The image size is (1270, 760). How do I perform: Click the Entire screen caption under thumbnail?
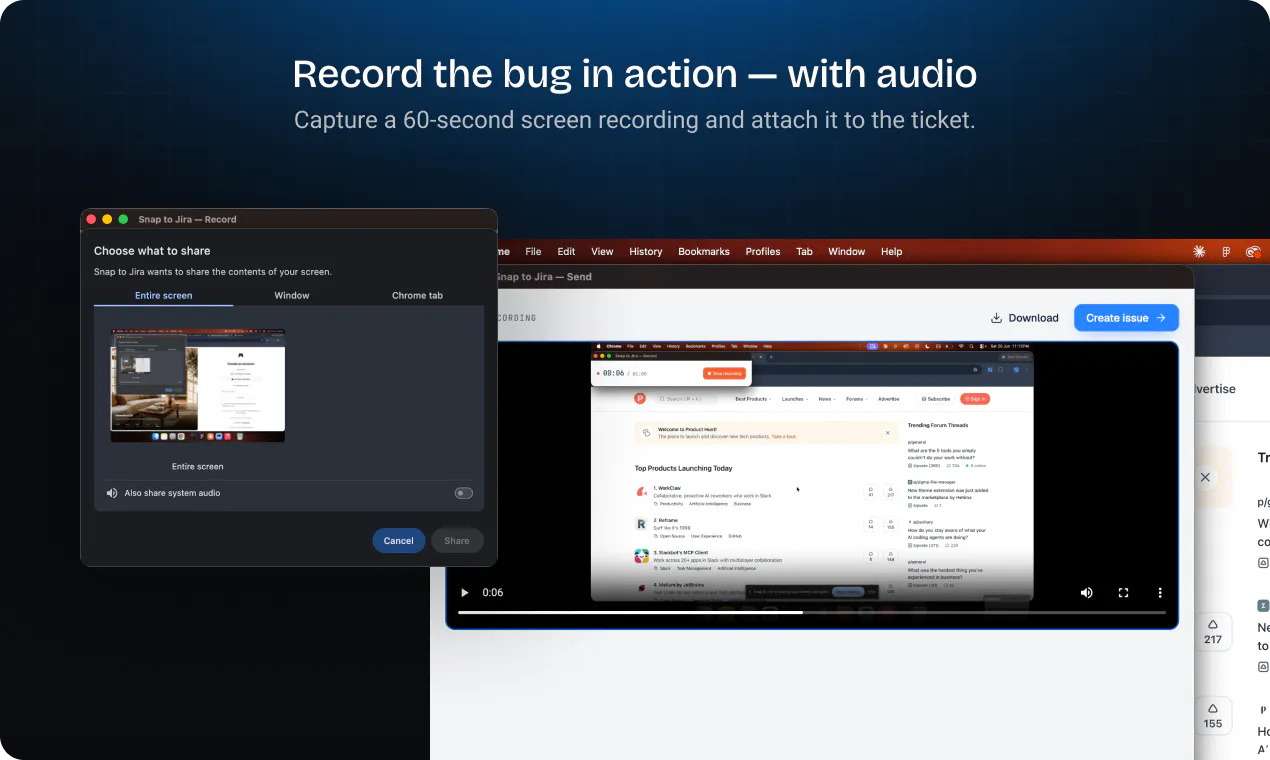point(197,467)
